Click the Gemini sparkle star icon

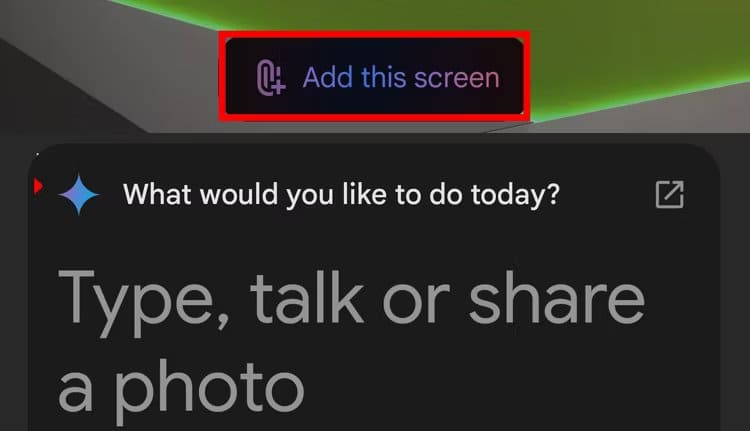point(79,195)
